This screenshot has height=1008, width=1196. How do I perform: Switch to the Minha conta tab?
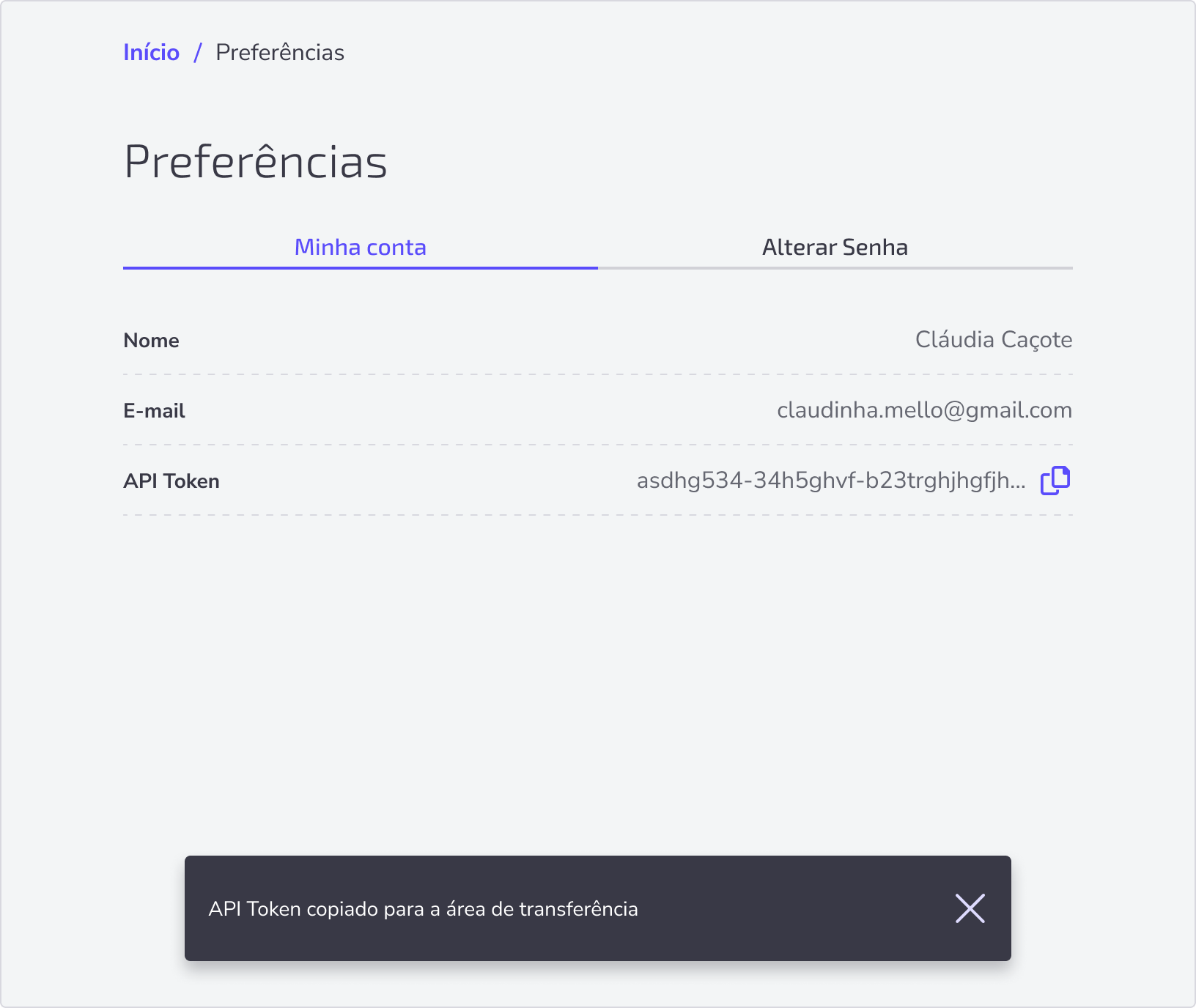[361, 248]
